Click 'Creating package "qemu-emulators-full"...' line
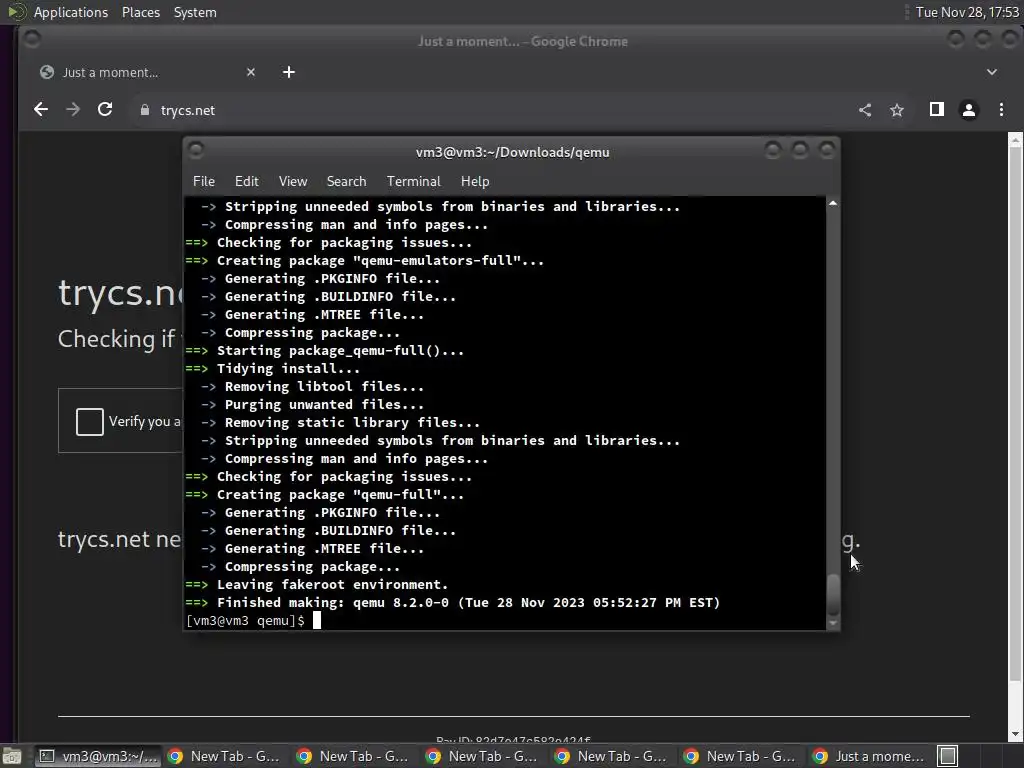 click(x=364, y=261)
